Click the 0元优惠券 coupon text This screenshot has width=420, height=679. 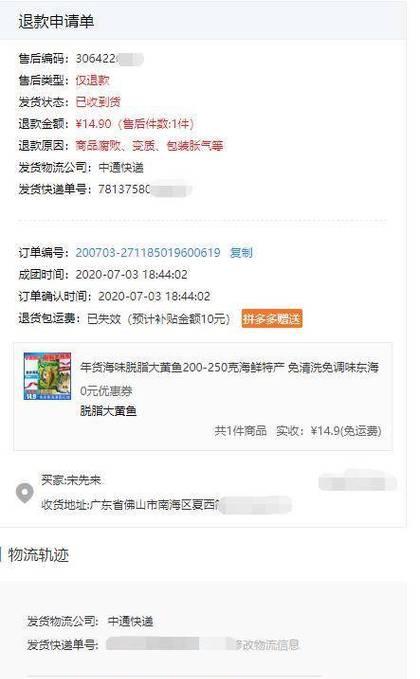pos(106,391)
